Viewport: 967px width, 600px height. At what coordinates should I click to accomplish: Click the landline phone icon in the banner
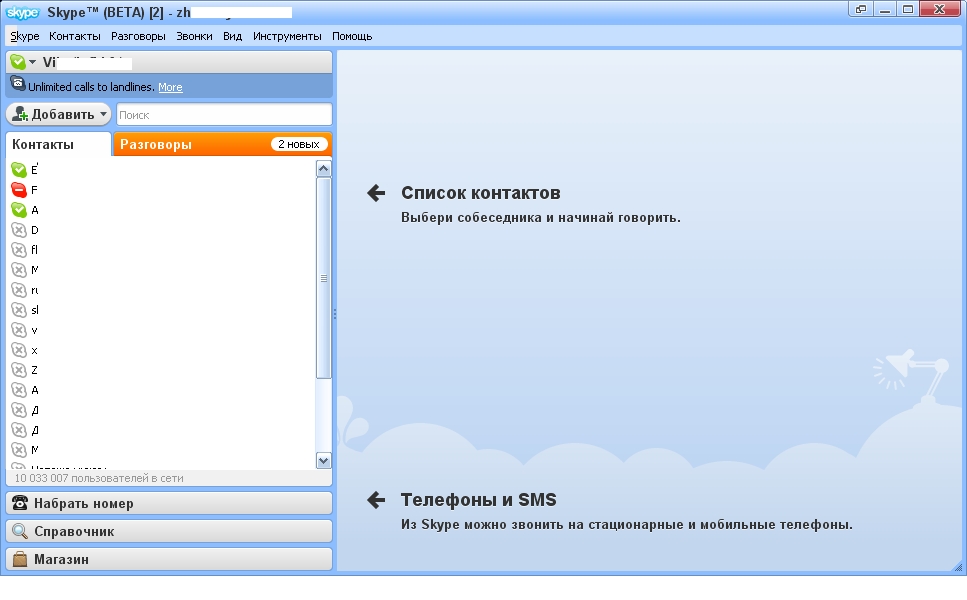tap(18, 84)
